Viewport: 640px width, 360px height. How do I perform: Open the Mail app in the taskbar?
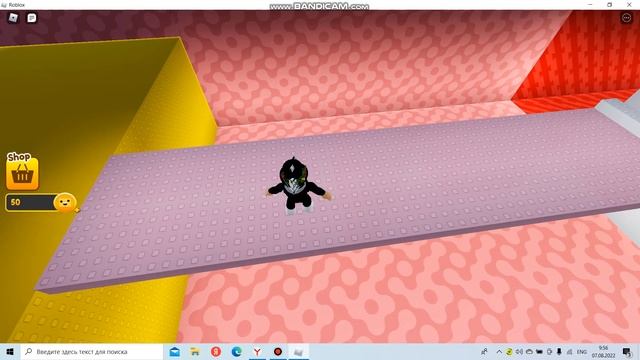point(175,351)
